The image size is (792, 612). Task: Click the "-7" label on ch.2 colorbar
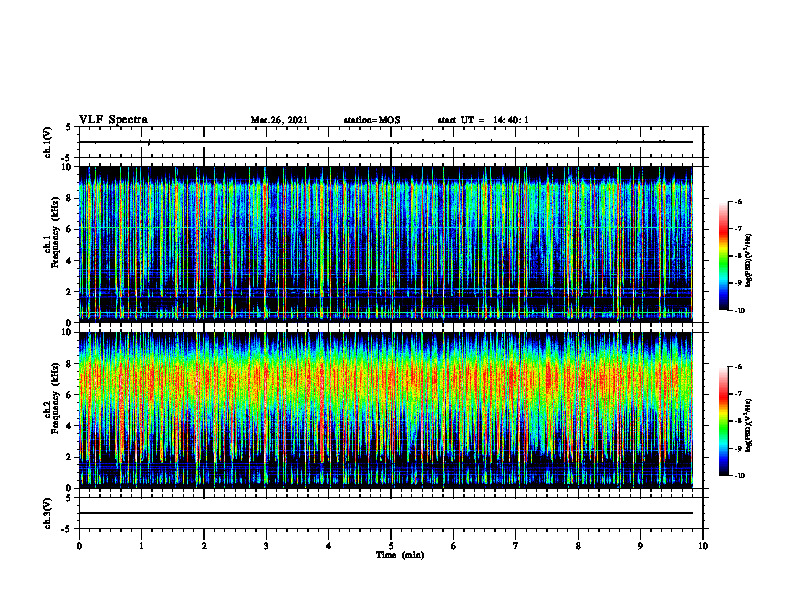click(x=737, y=394)
